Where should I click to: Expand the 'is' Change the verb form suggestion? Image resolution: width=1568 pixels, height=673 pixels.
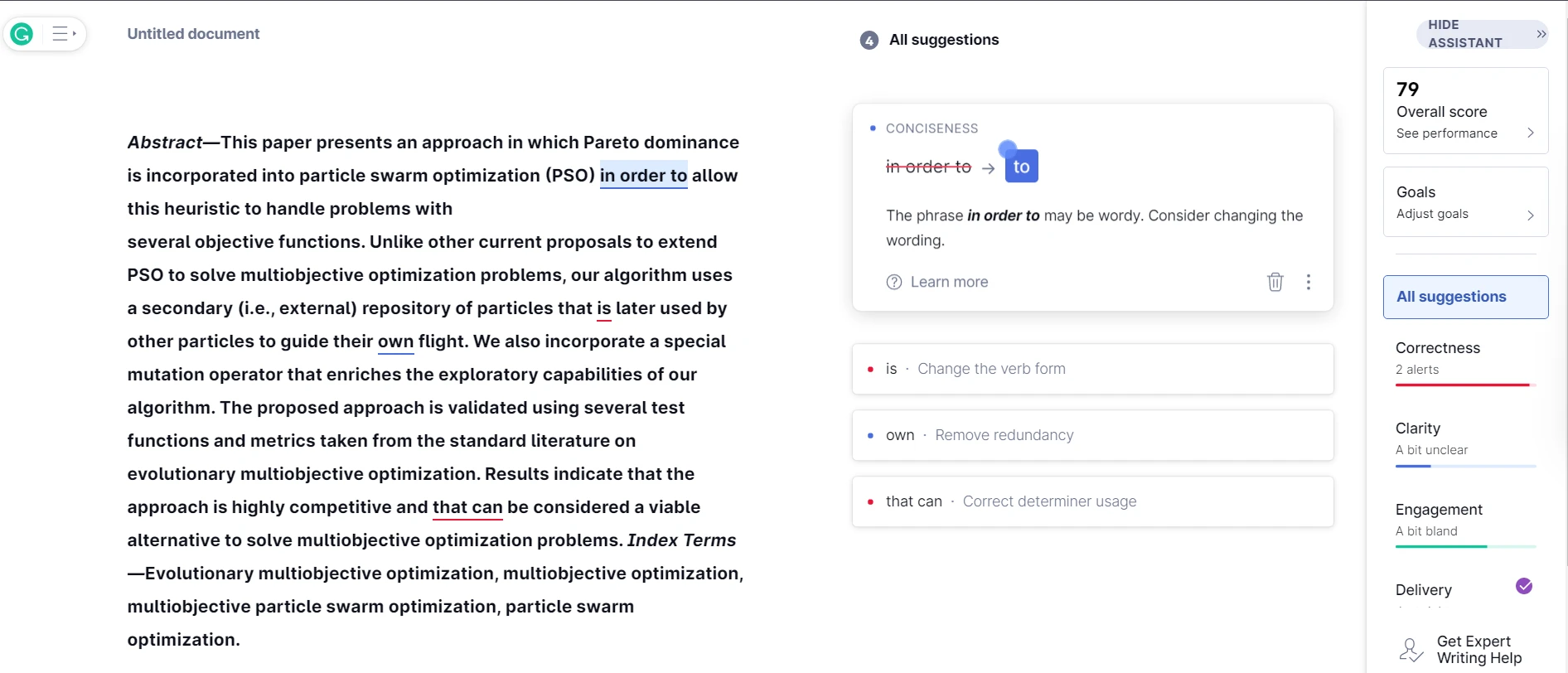point(1092,369)
